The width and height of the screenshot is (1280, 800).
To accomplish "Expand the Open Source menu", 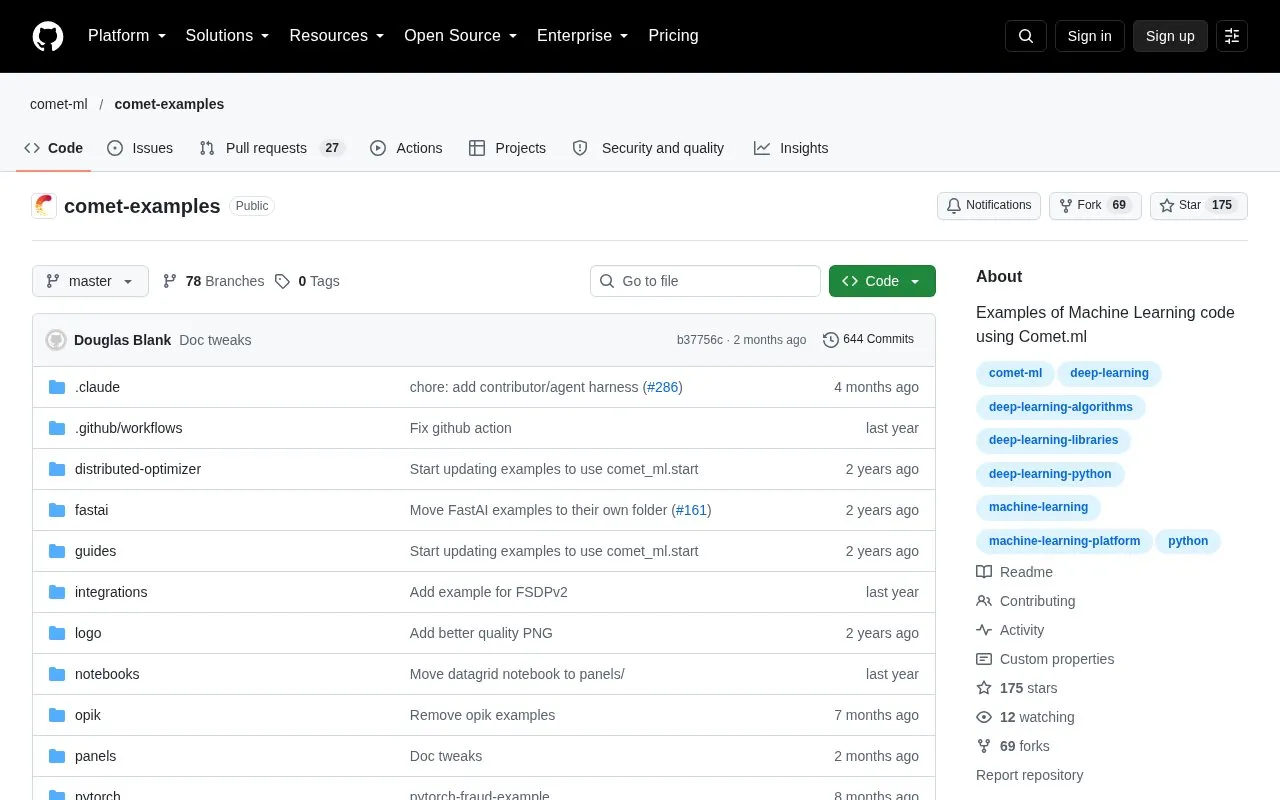I will (461, 36).
